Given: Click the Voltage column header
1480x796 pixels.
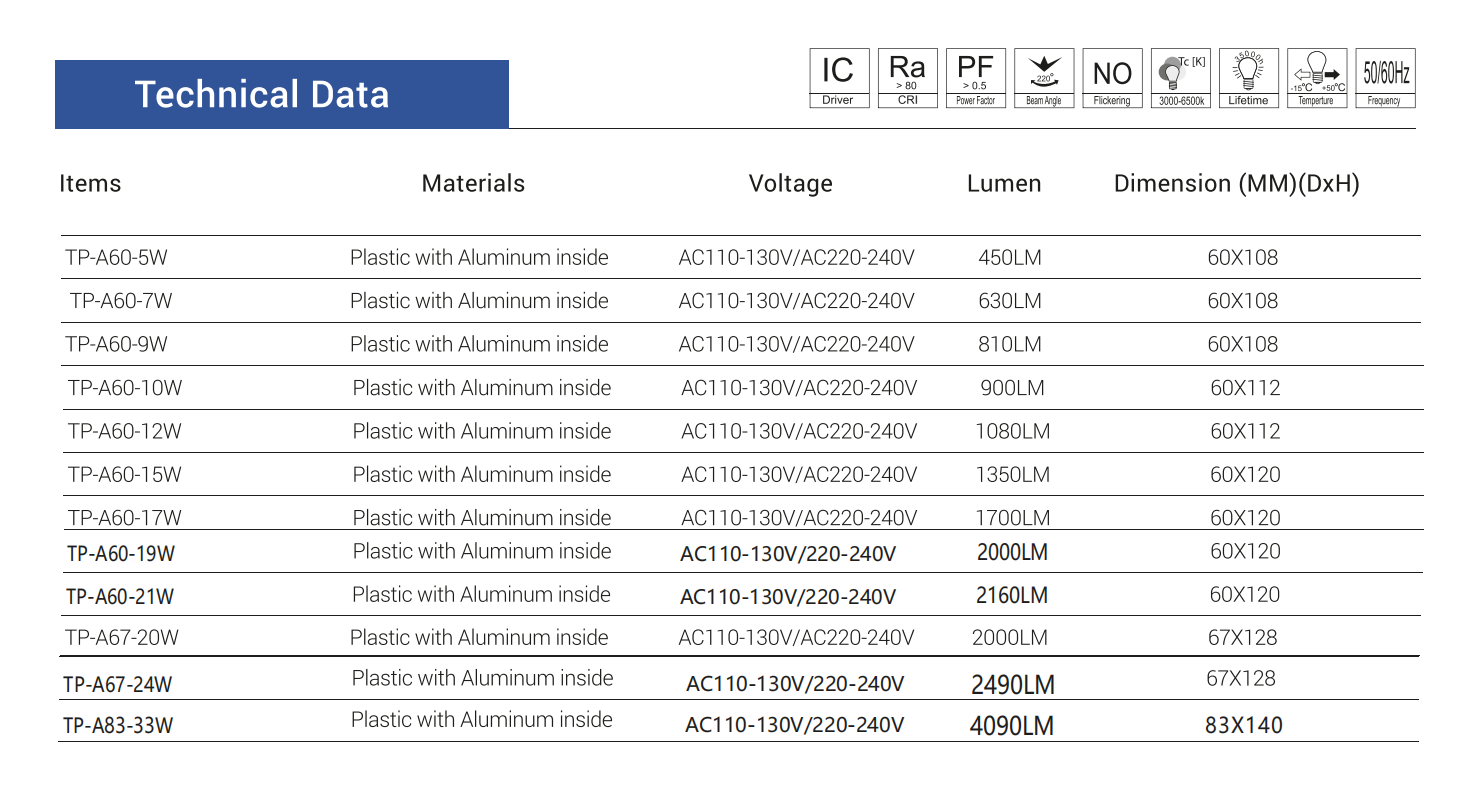Looking at the screenshot, I should point(790,184).
